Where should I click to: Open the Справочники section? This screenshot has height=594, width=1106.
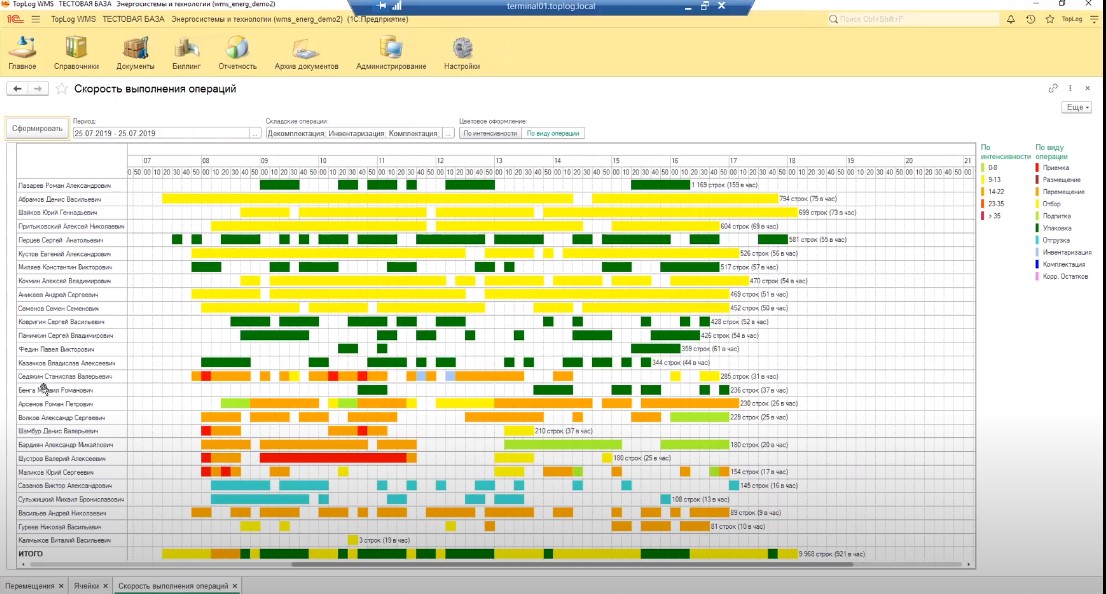76,54
